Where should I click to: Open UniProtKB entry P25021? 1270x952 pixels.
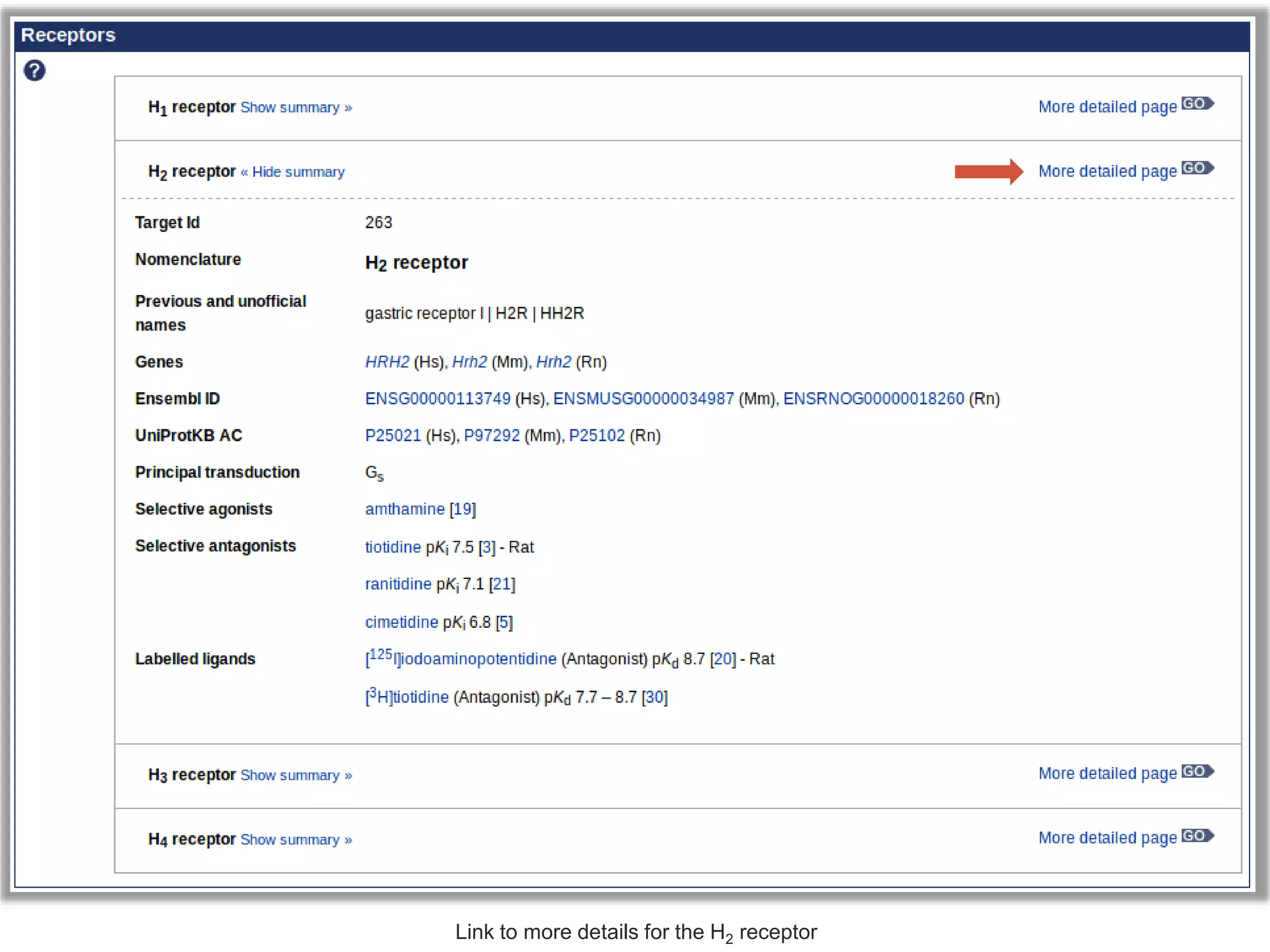tap(393, 436)
